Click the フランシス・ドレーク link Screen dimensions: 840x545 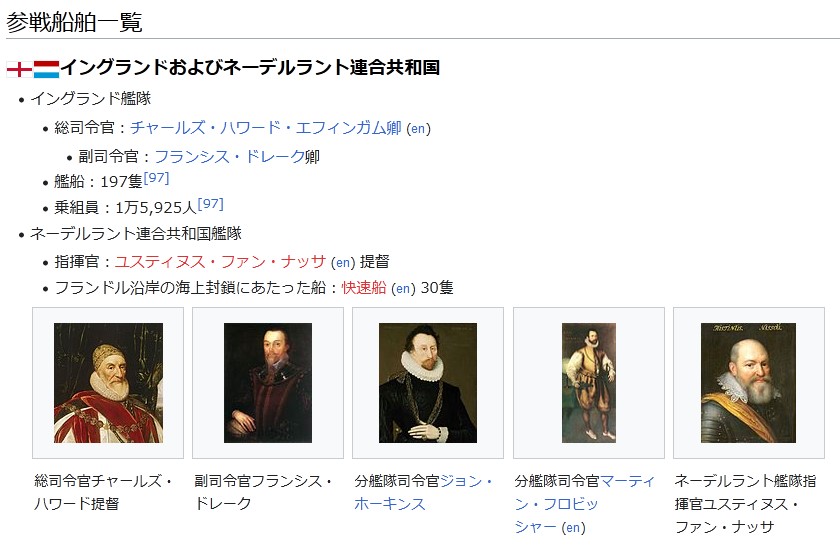[229, 157]
